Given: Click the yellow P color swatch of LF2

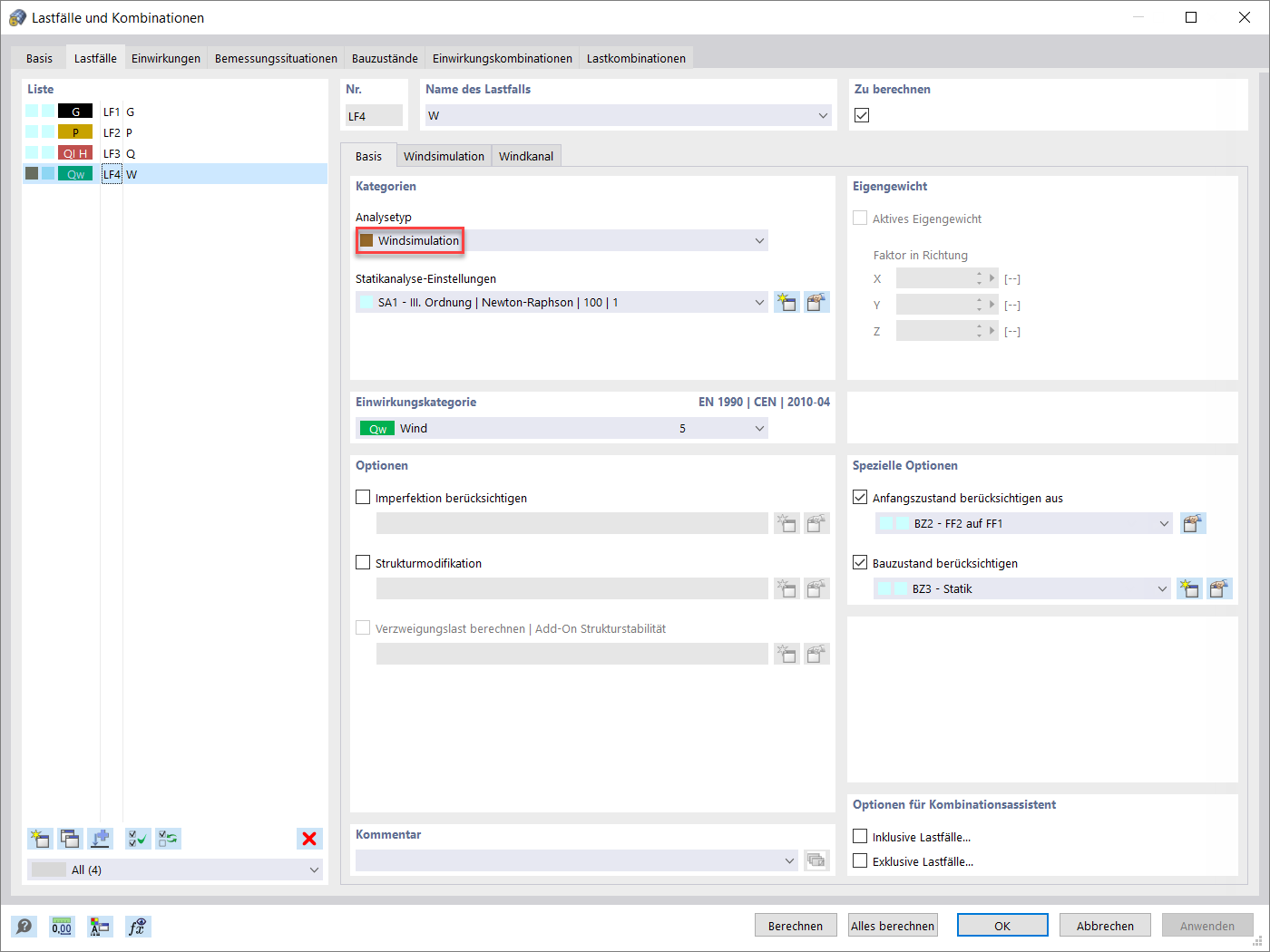Looking at the screenshot, I should pos(75,132).
